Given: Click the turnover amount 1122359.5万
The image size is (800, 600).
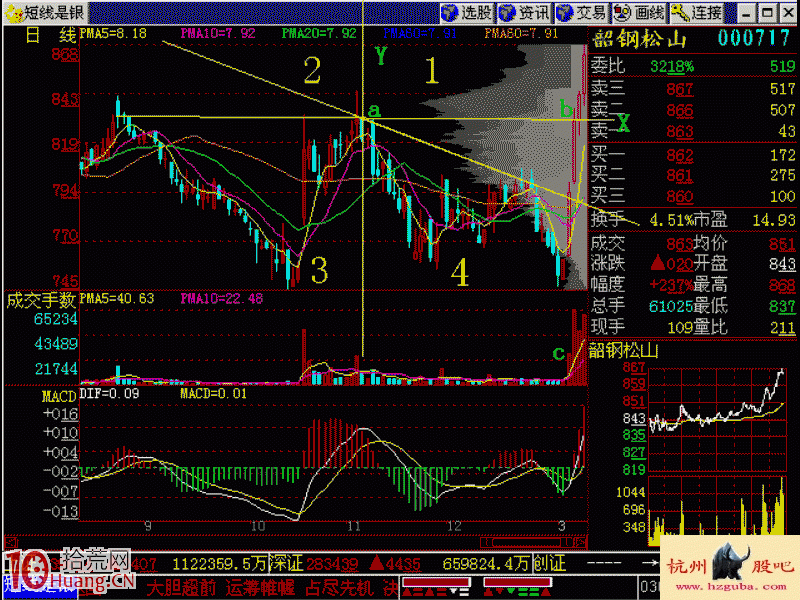Looking at the screenshot, I should pyautogui.click(x=220, y=564).
